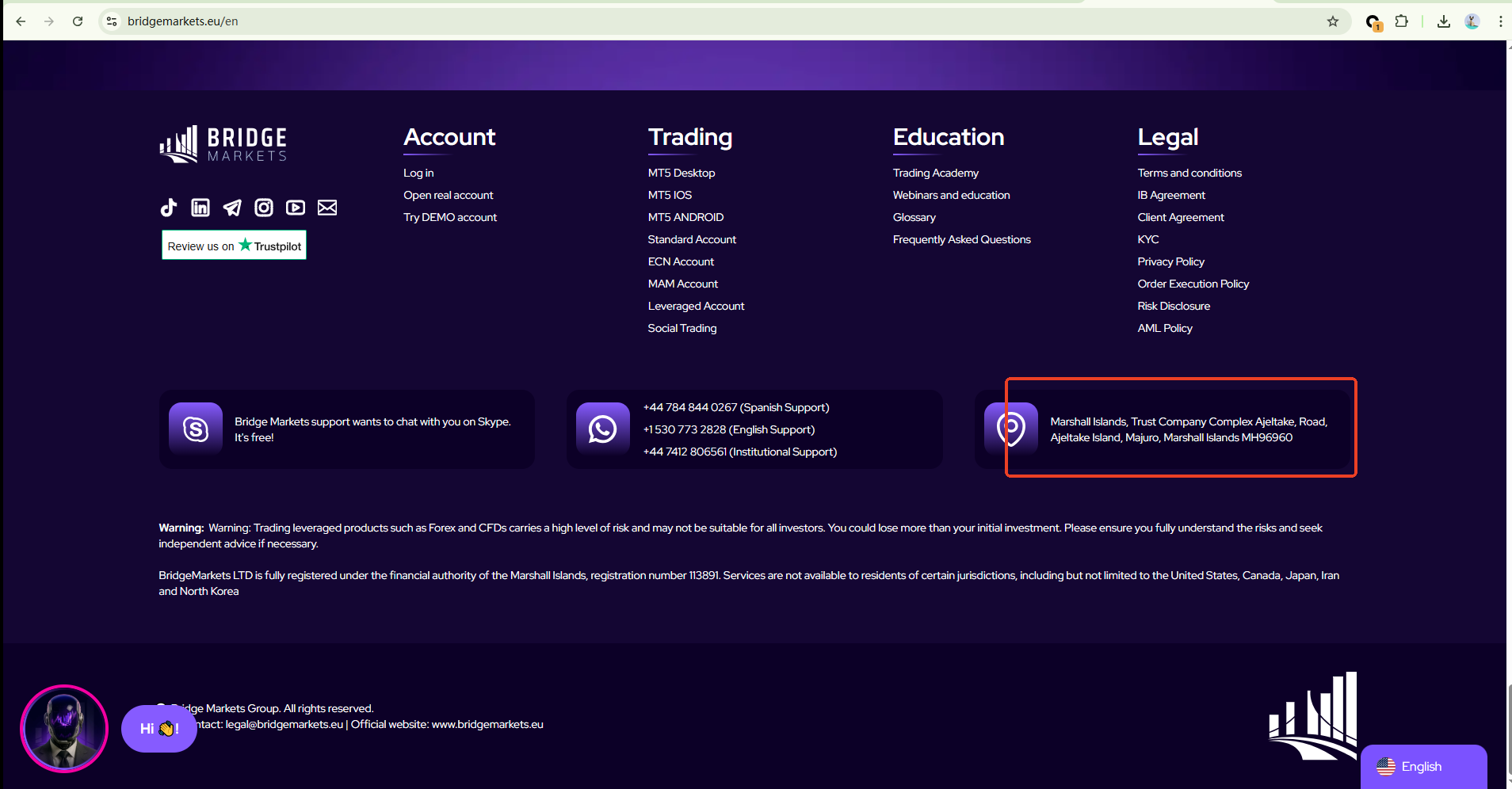Click the email envelope icon
The image size is (1512, 789).
click(327, 208)
